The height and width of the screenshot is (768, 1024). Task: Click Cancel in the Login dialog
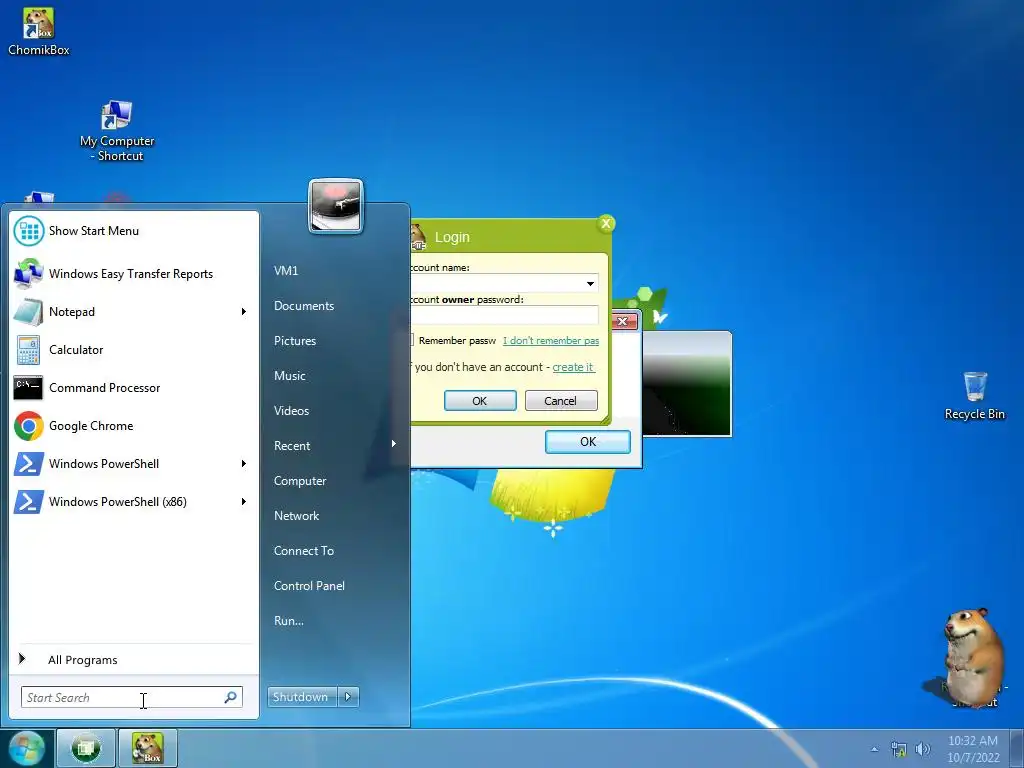pos(561,400)
